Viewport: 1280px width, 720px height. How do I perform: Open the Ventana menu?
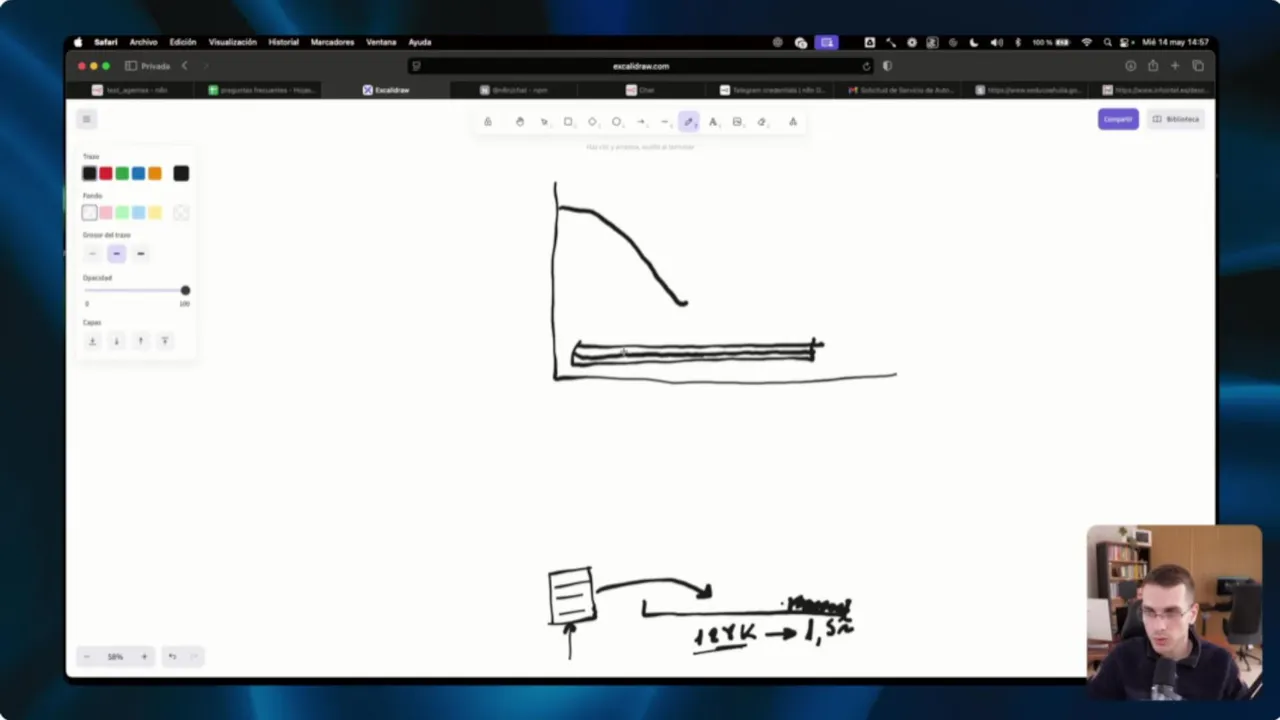point(381,42)
